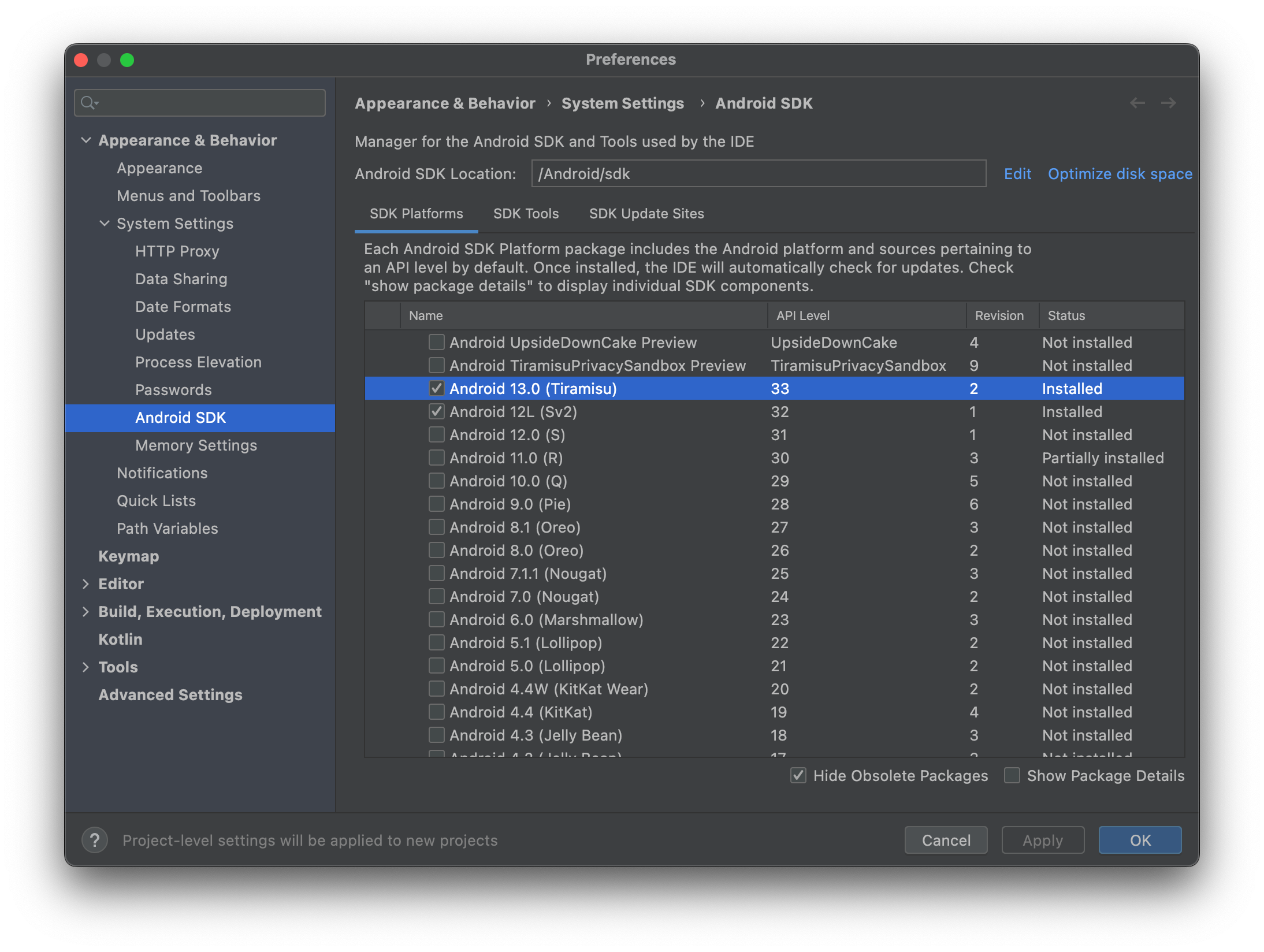Collapse the System Settings section
The image size is (1264, 952).
(105, 223)
